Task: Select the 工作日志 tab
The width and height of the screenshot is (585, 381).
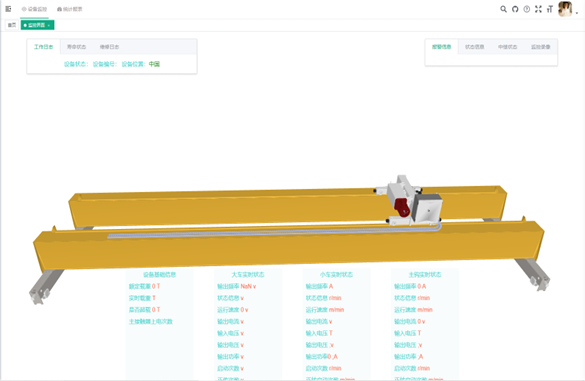Action: pos(44,47)
